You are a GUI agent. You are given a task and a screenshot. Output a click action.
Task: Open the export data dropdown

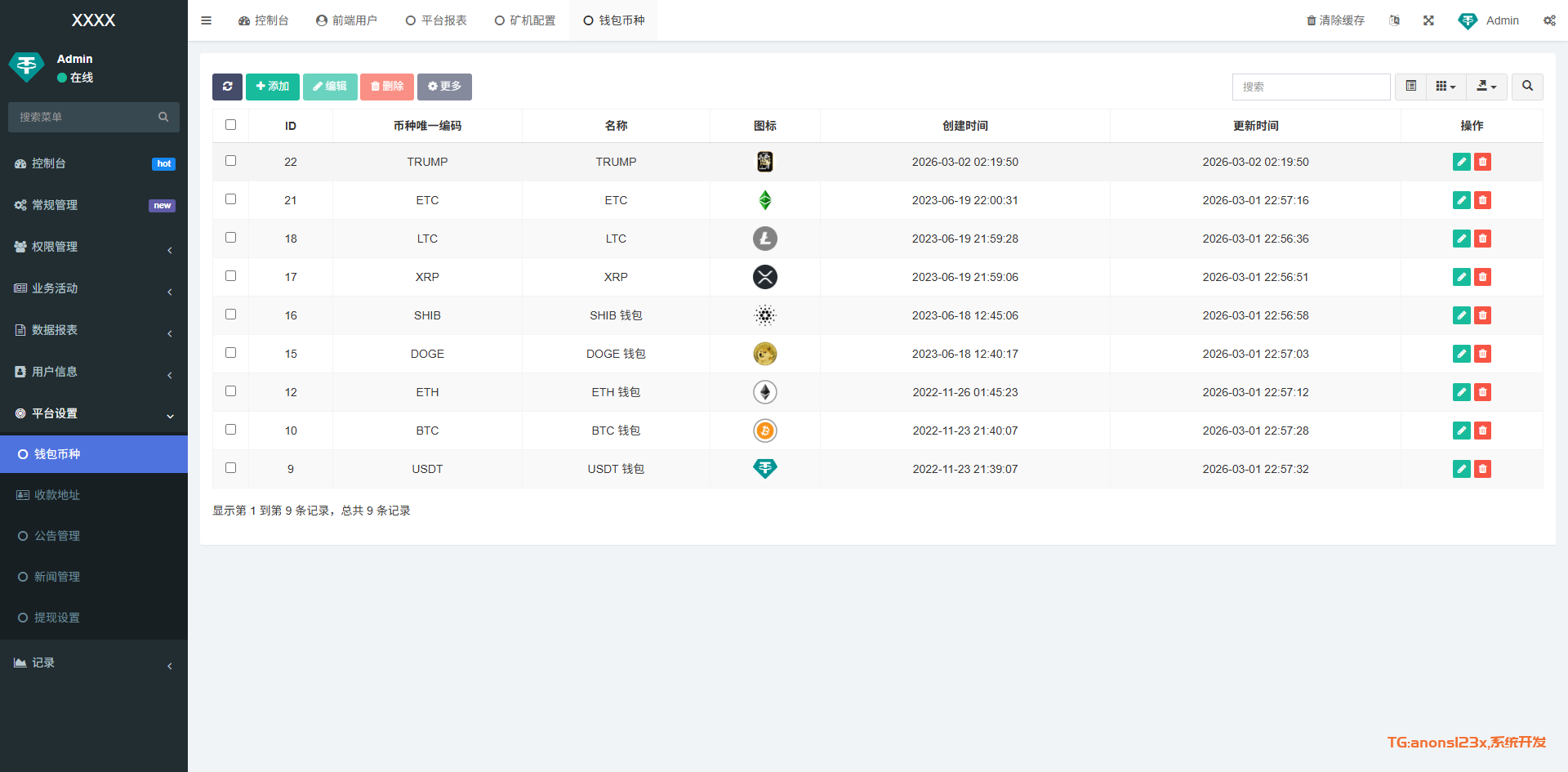1486,87
